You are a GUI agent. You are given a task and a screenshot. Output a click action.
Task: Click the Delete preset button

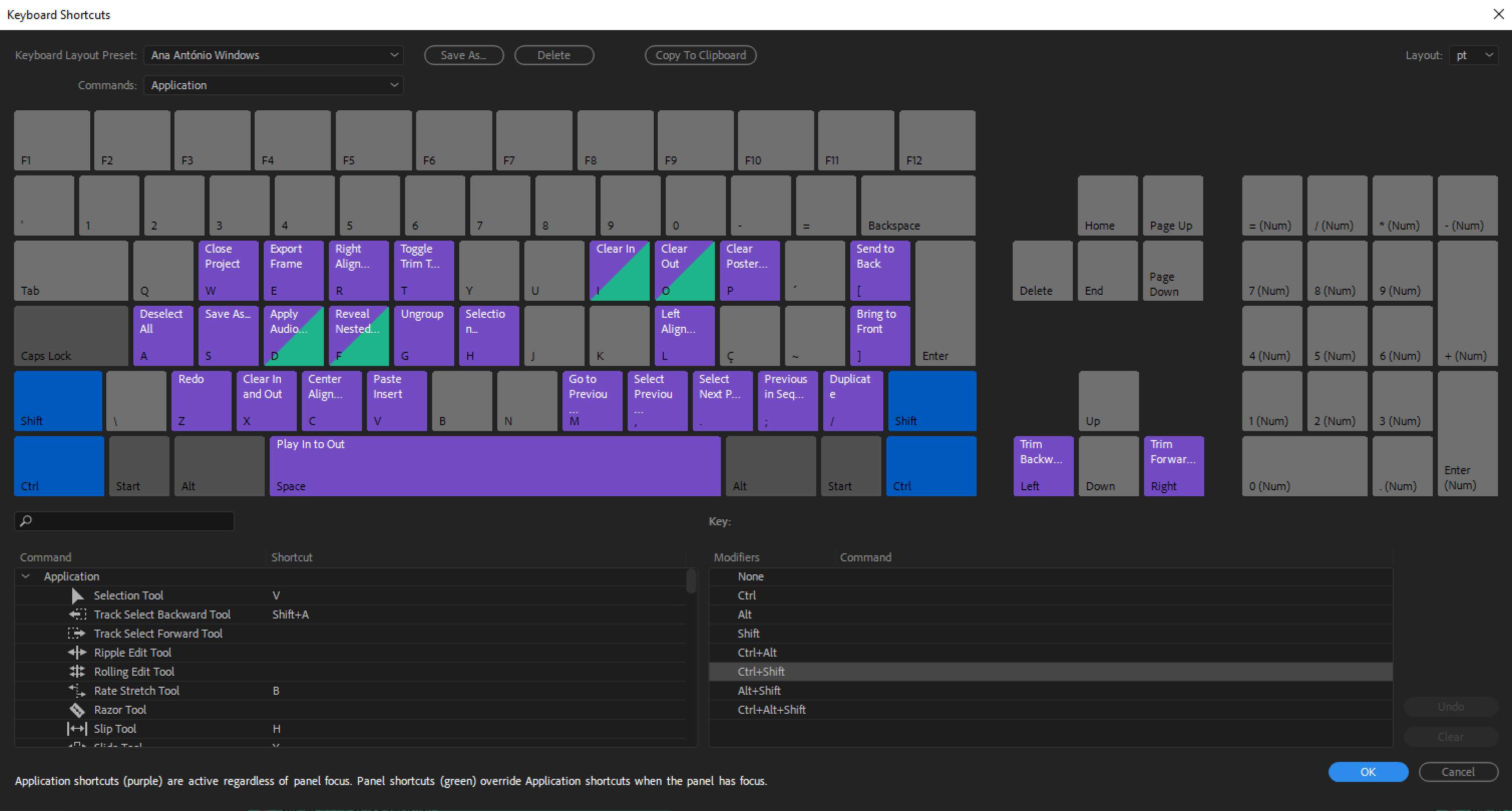(x=554, y=55)
